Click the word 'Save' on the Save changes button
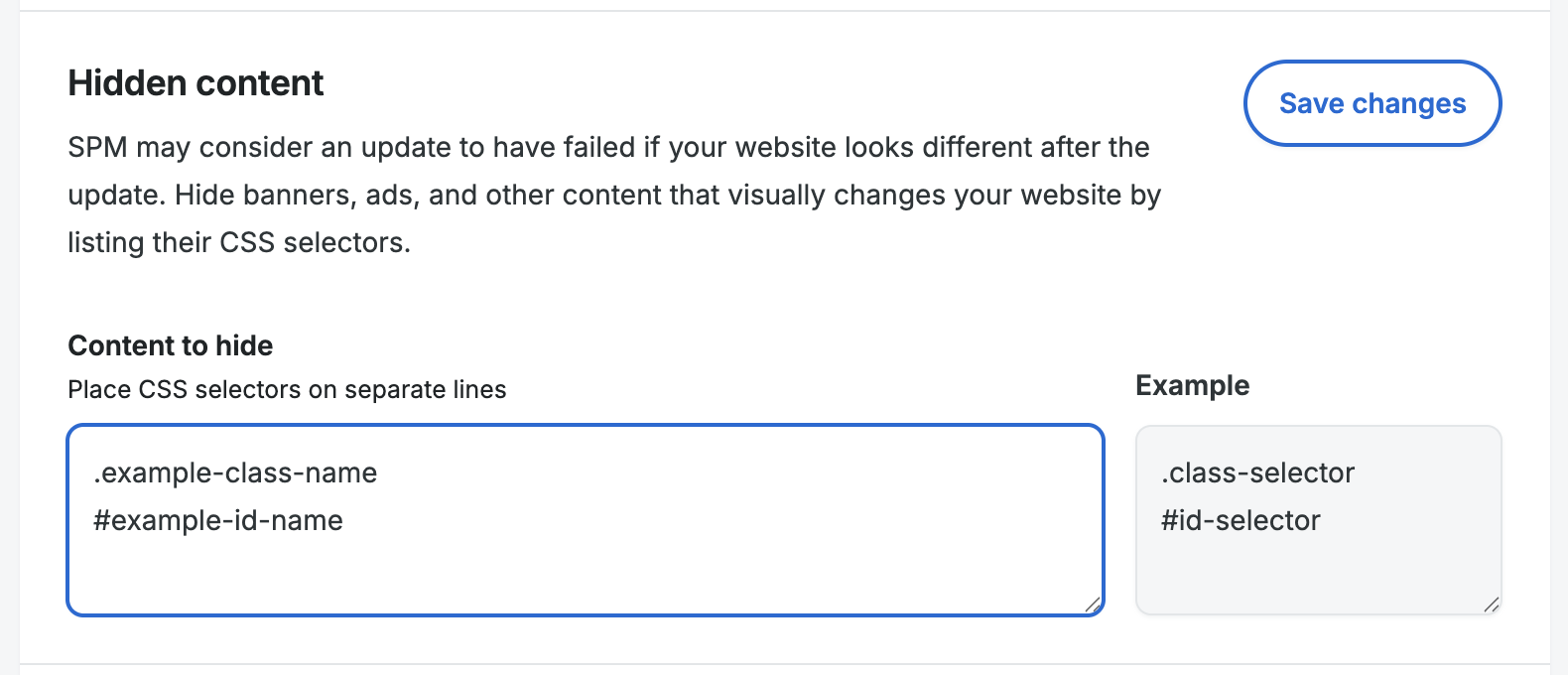 [x=1311, y=103]
